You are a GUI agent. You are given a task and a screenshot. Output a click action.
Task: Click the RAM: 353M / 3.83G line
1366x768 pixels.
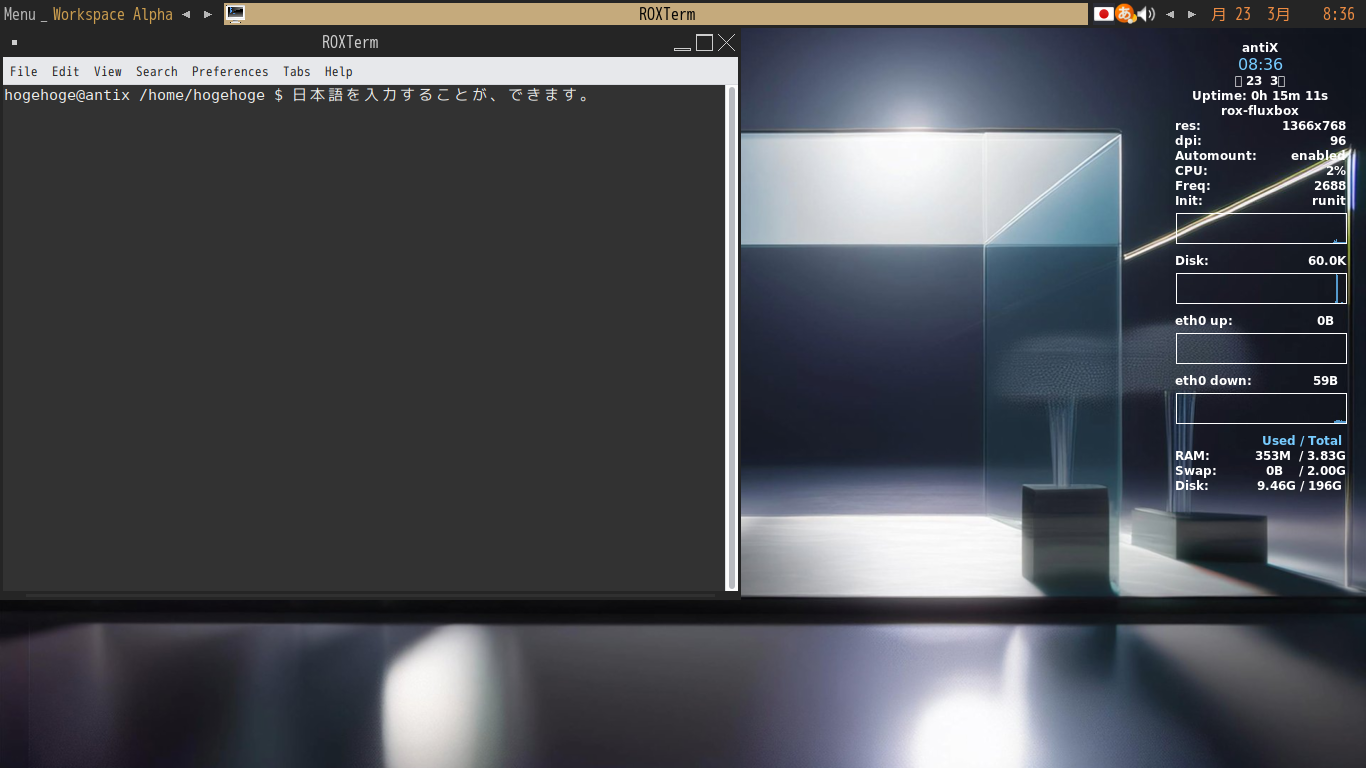click(x=1260, y=456)
